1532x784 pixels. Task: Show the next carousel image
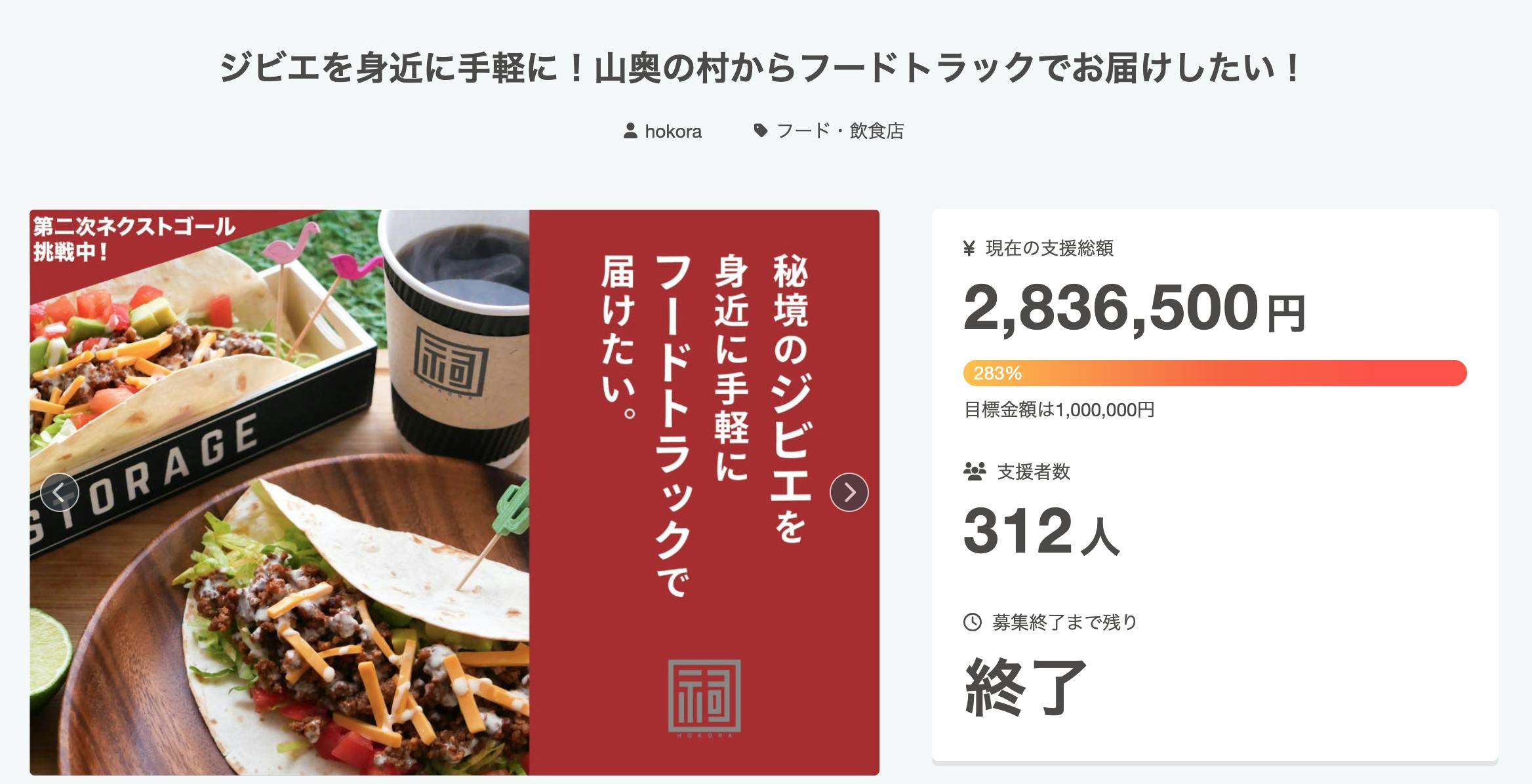849,492
